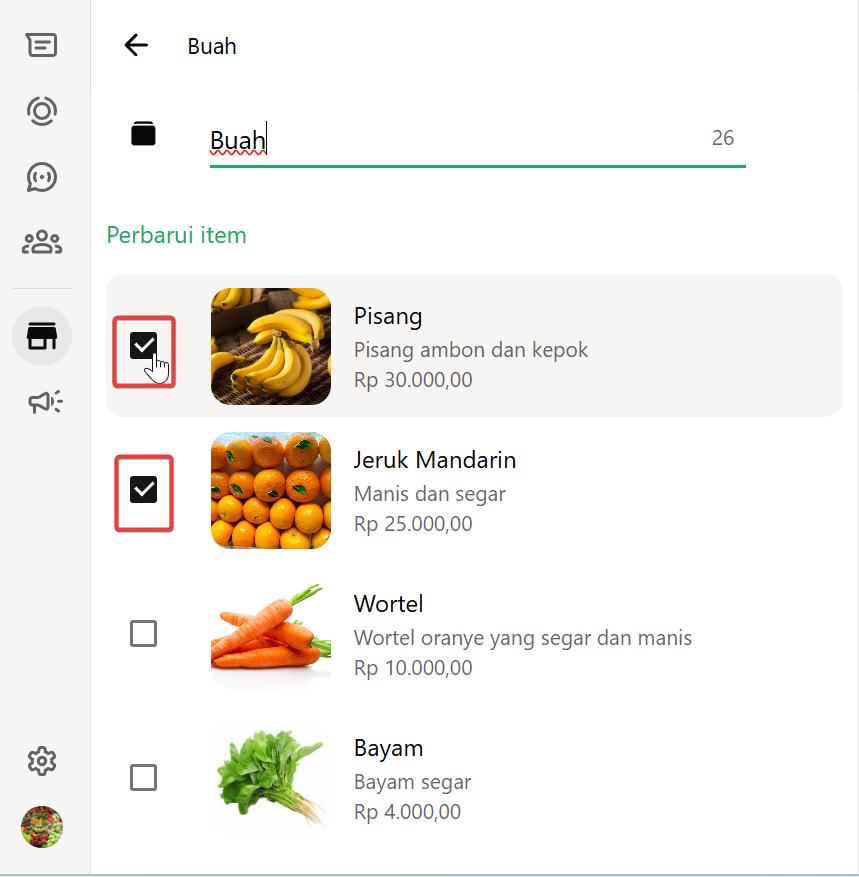The height and width of the screenshot is (877, 859).
Task: Uncheck the Pisang item checkbox
Action: coord(144,346)
